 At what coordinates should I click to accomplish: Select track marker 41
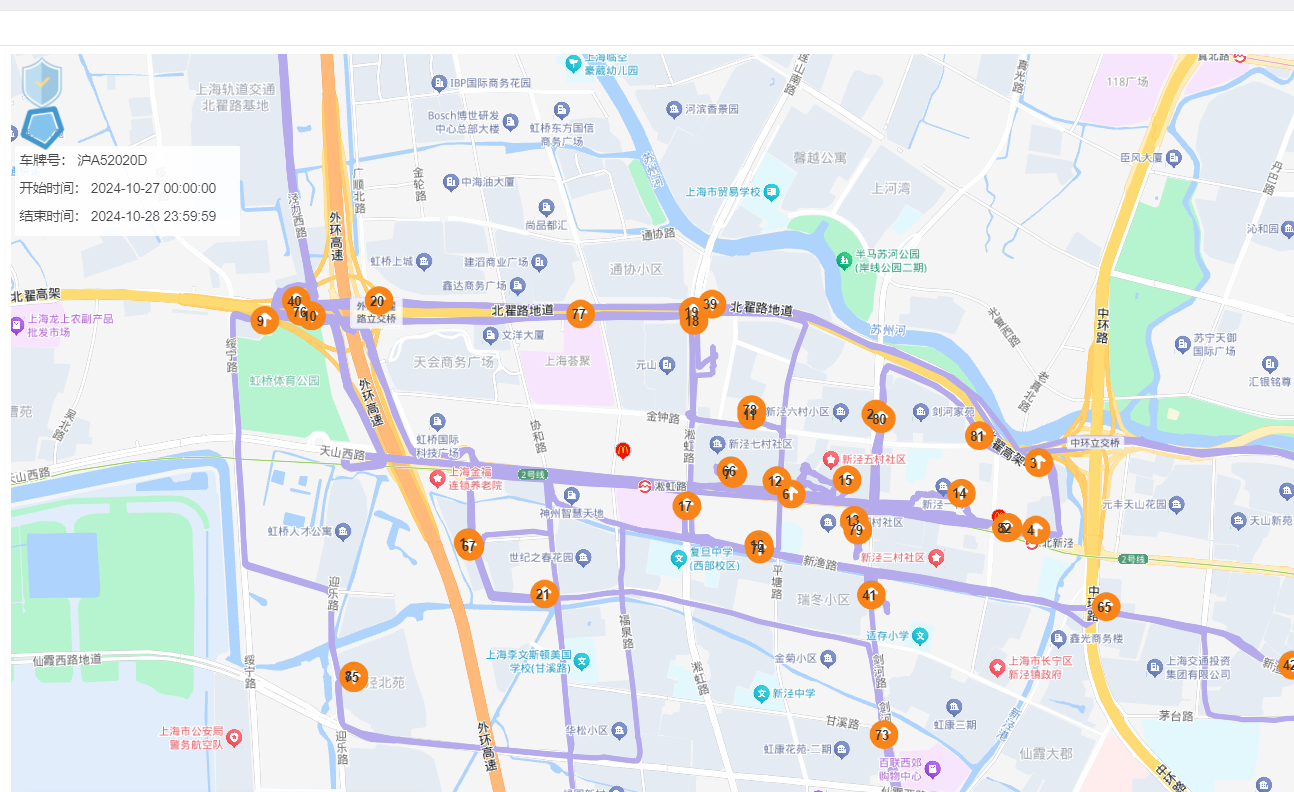point(871,596)
